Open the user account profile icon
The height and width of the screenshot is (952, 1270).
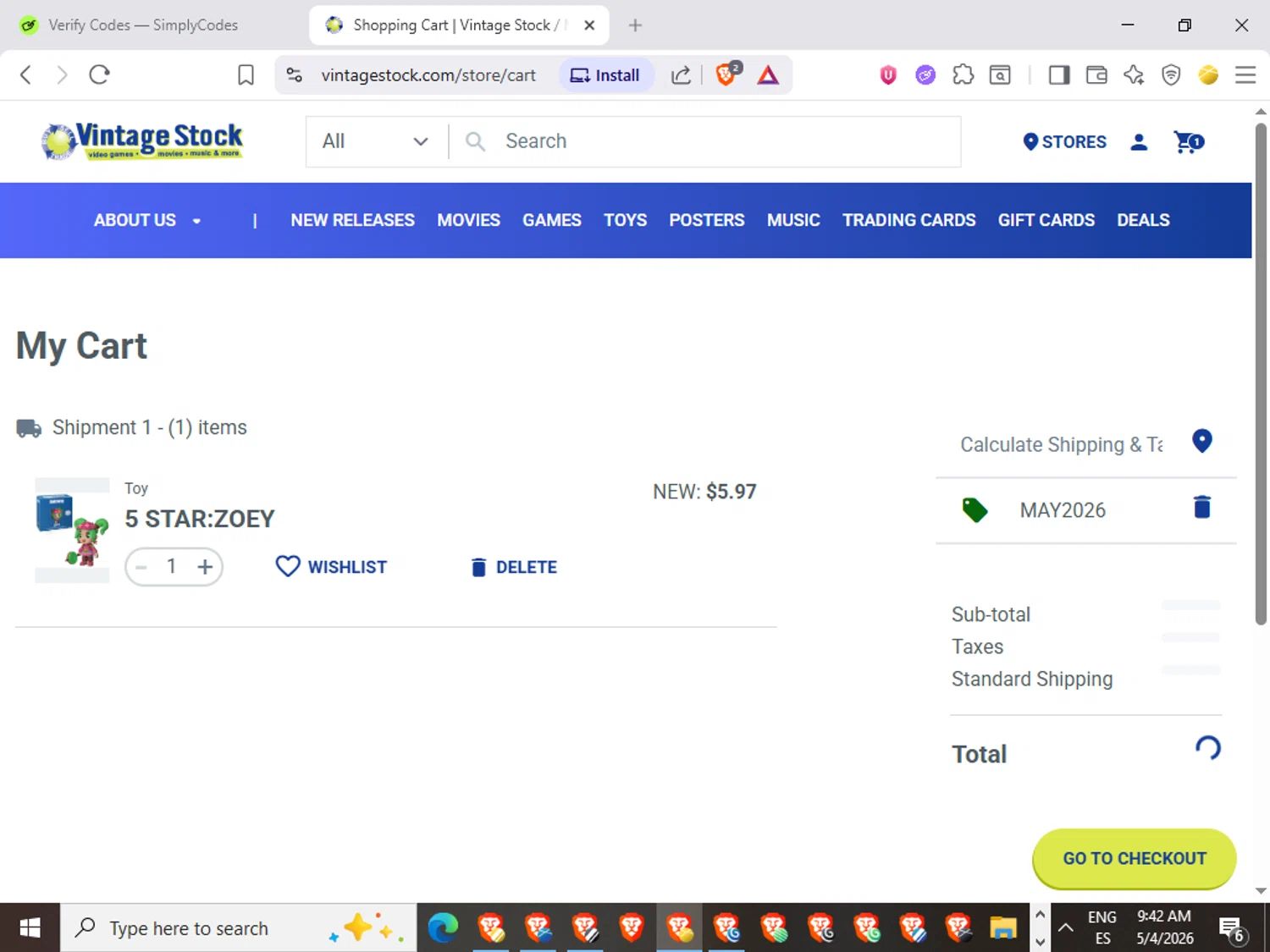point(1139,141)
